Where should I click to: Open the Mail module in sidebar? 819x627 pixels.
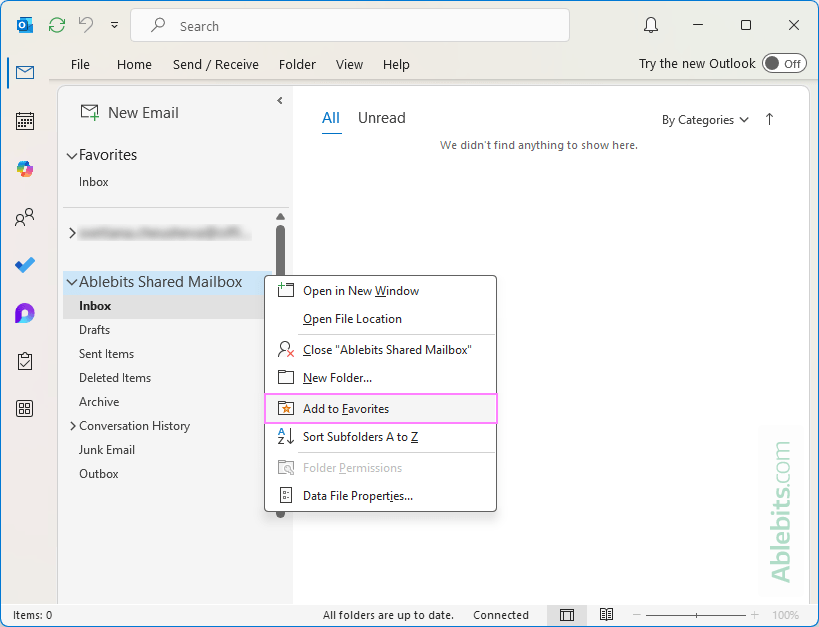tap(25, 72)
